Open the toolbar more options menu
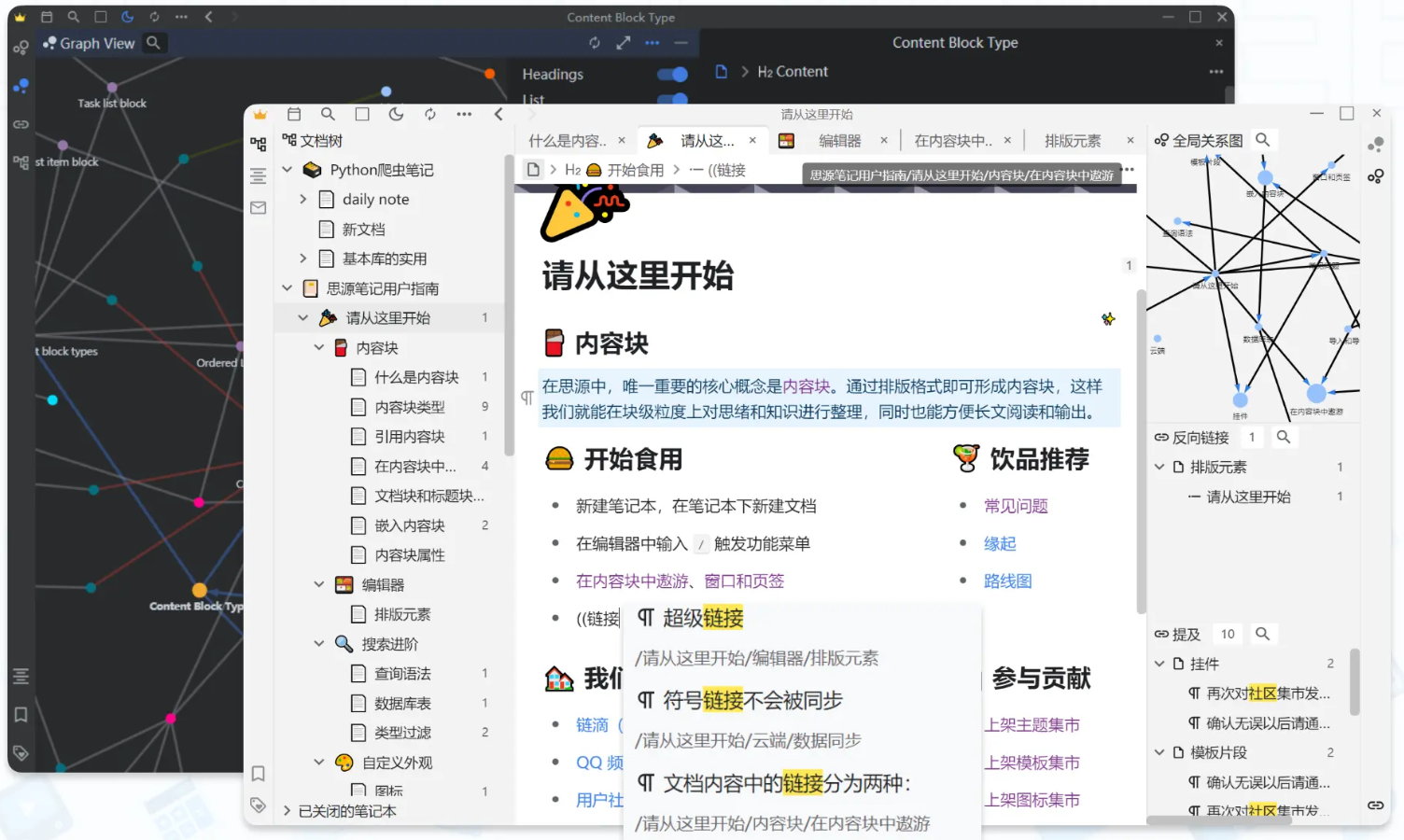1404x840 pixels. (x=464, y=114)
